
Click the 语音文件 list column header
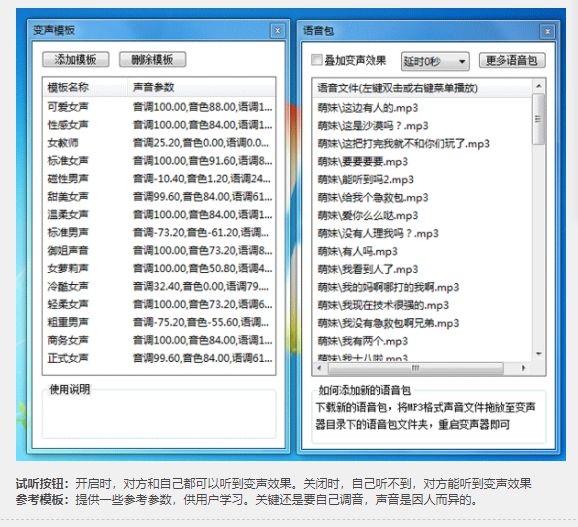click(x=422, y=88)
